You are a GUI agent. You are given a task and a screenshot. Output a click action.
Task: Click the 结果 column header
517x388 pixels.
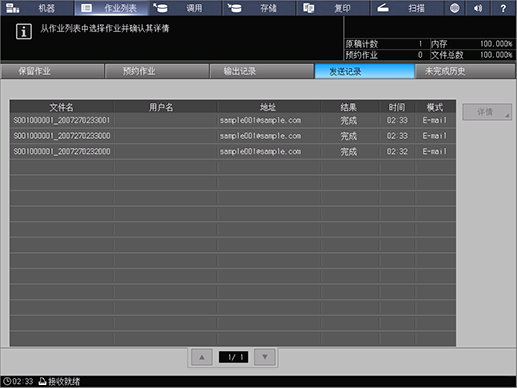[350, 107]
